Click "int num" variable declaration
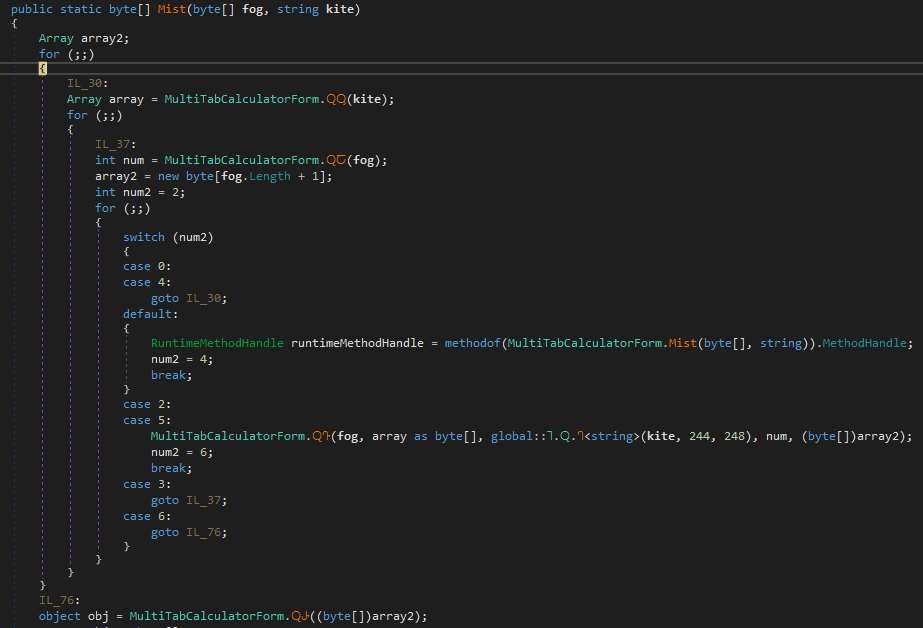Viewport: 923px width, 628px height. click(x=119, y=160)
